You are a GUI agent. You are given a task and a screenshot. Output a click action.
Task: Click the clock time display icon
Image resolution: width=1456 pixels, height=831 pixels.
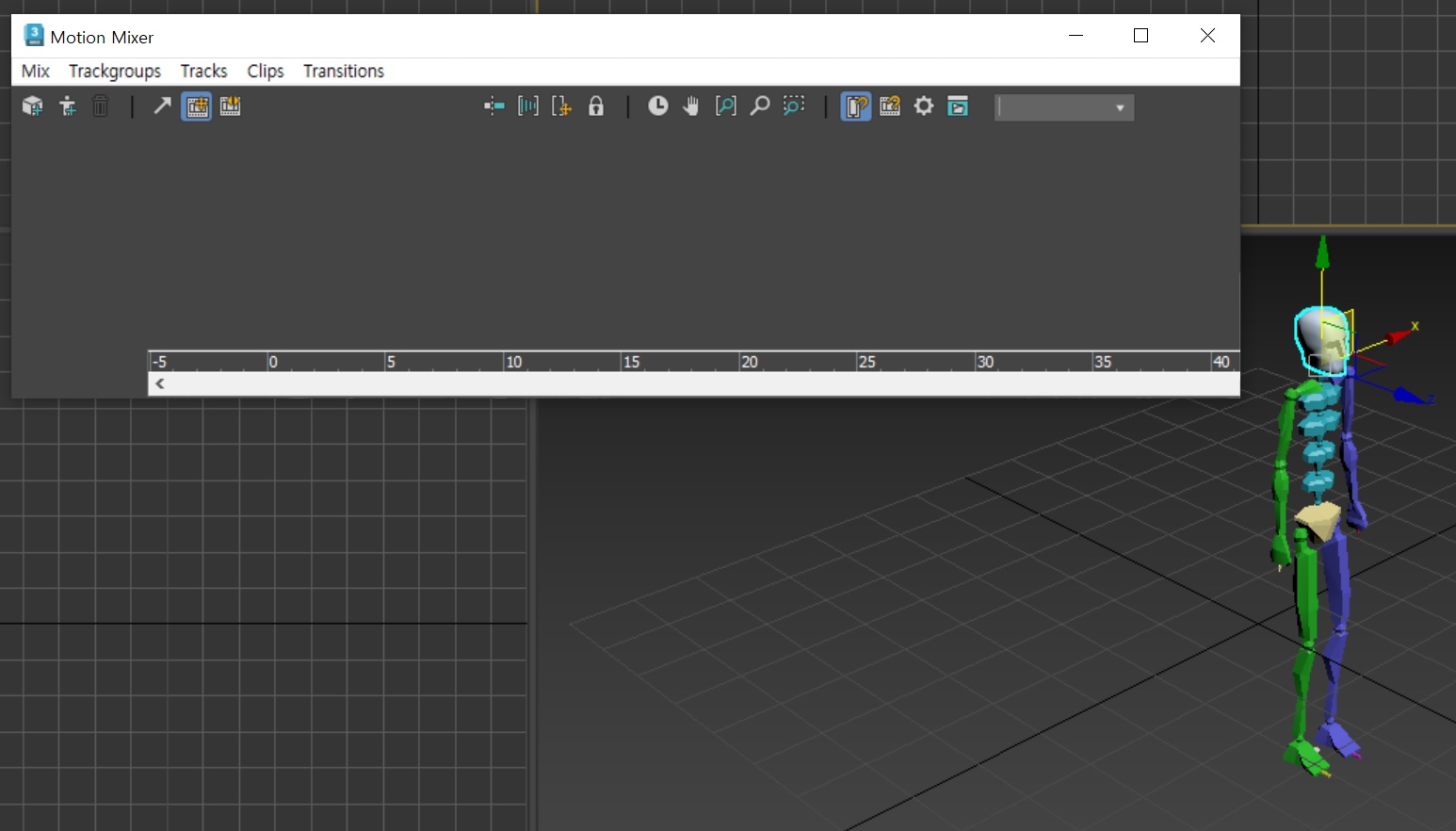pos(657,106)
